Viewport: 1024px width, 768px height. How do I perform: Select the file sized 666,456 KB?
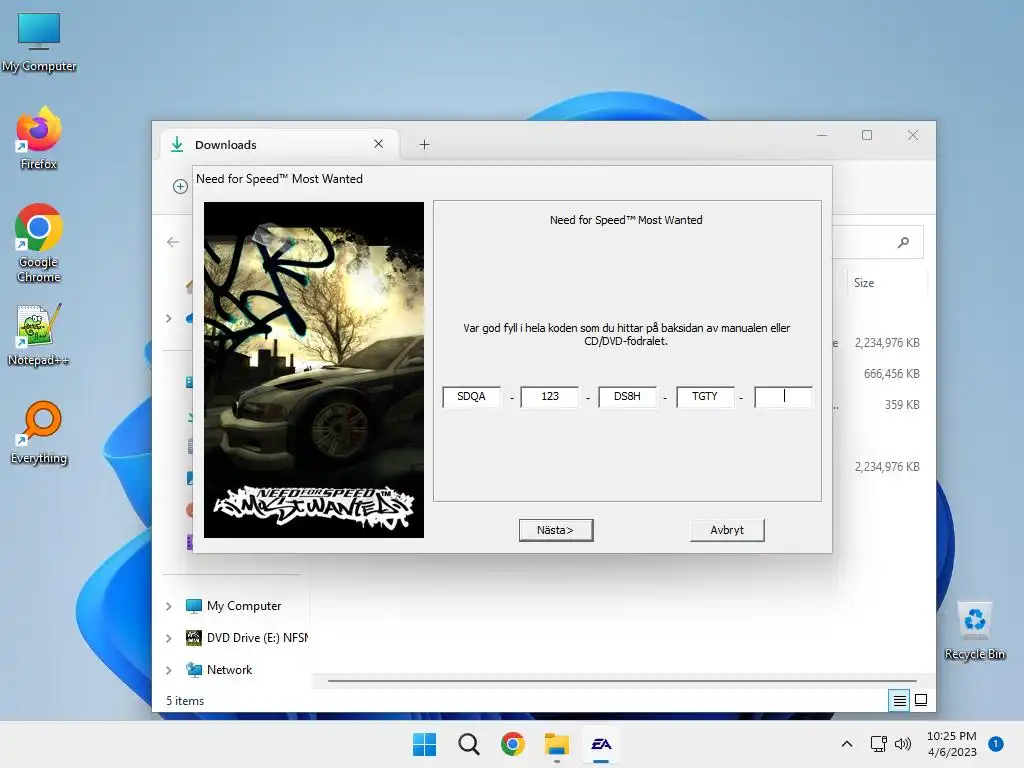pos(891,374)
